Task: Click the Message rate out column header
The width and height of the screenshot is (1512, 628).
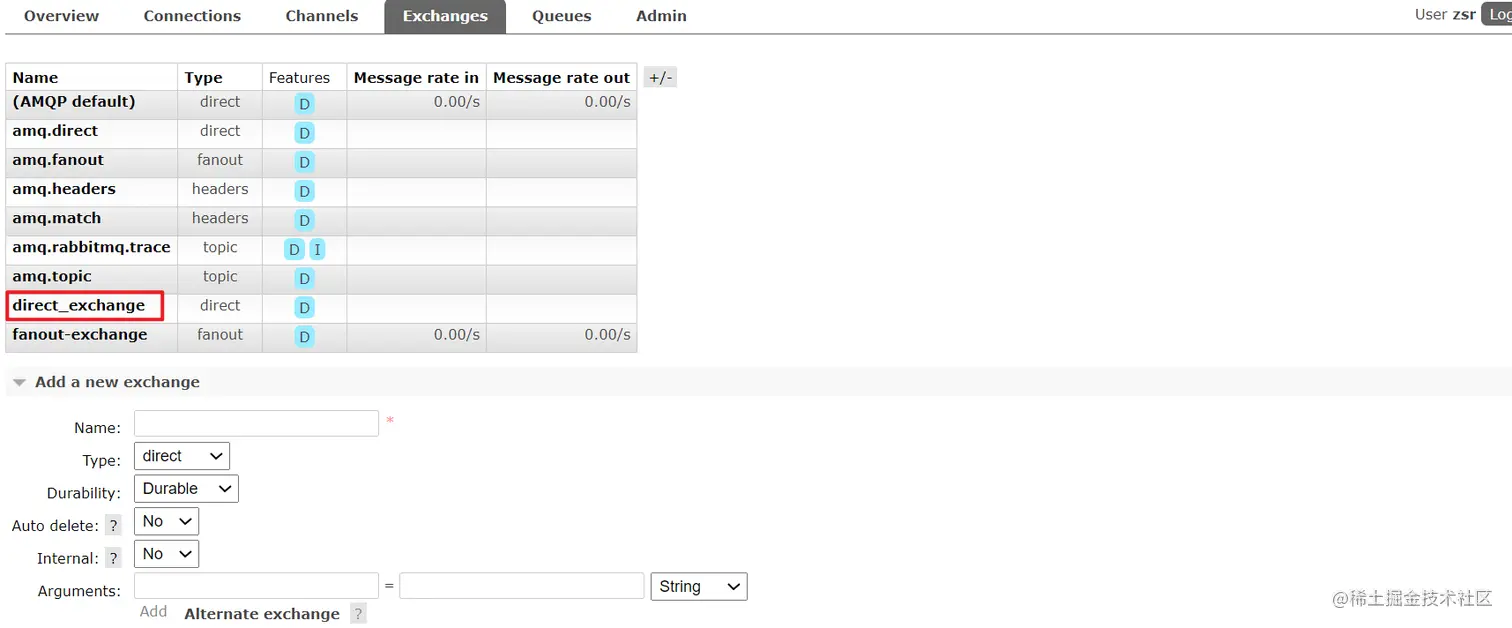Action: pyautogui.click(x=561, y=77)
